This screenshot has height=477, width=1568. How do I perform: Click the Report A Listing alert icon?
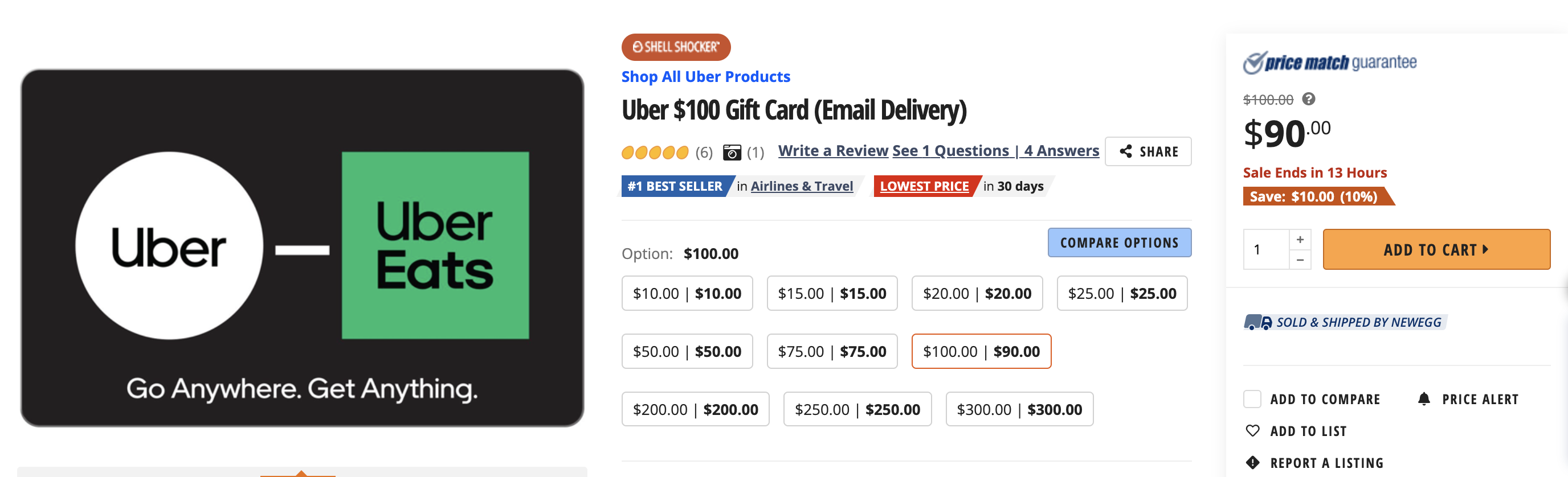pos(1253,462)
